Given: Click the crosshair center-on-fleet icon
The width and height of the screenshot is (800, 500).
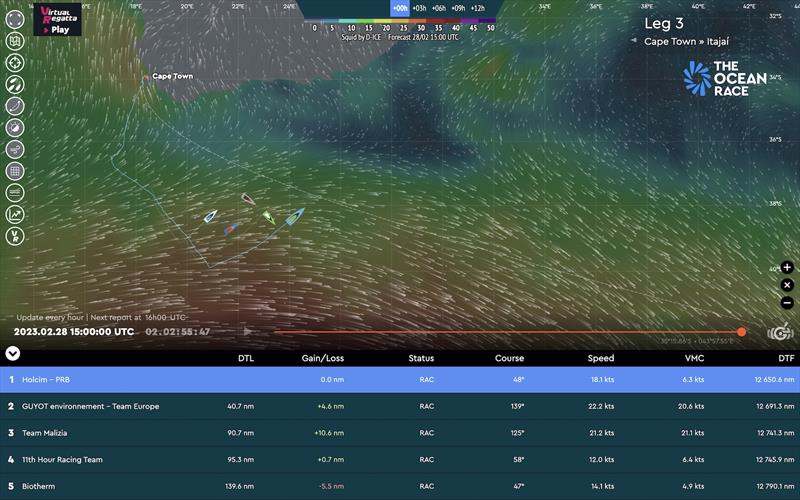Looking at the screenshot, I should pyautogui.click(x=15, y=63).
